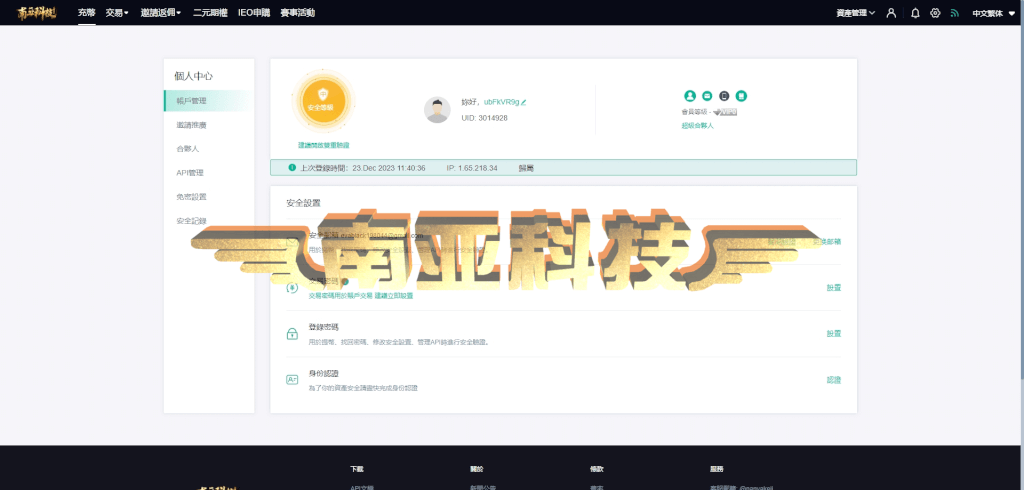Click the UID: 3014928 text
The width and height of the screenshot is (1024, 490).
pyautogui.click(x=484, y=118)
